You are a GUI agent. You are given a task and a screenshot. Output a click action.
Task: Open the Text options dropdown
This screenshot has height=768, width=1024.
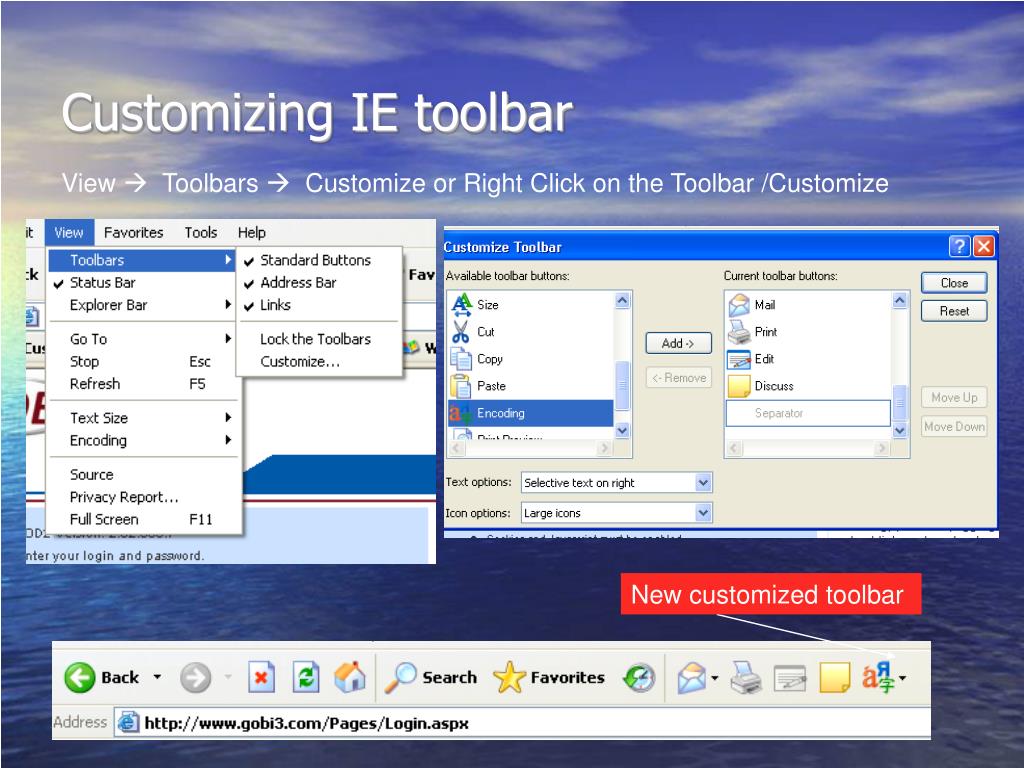pos(703,483)
